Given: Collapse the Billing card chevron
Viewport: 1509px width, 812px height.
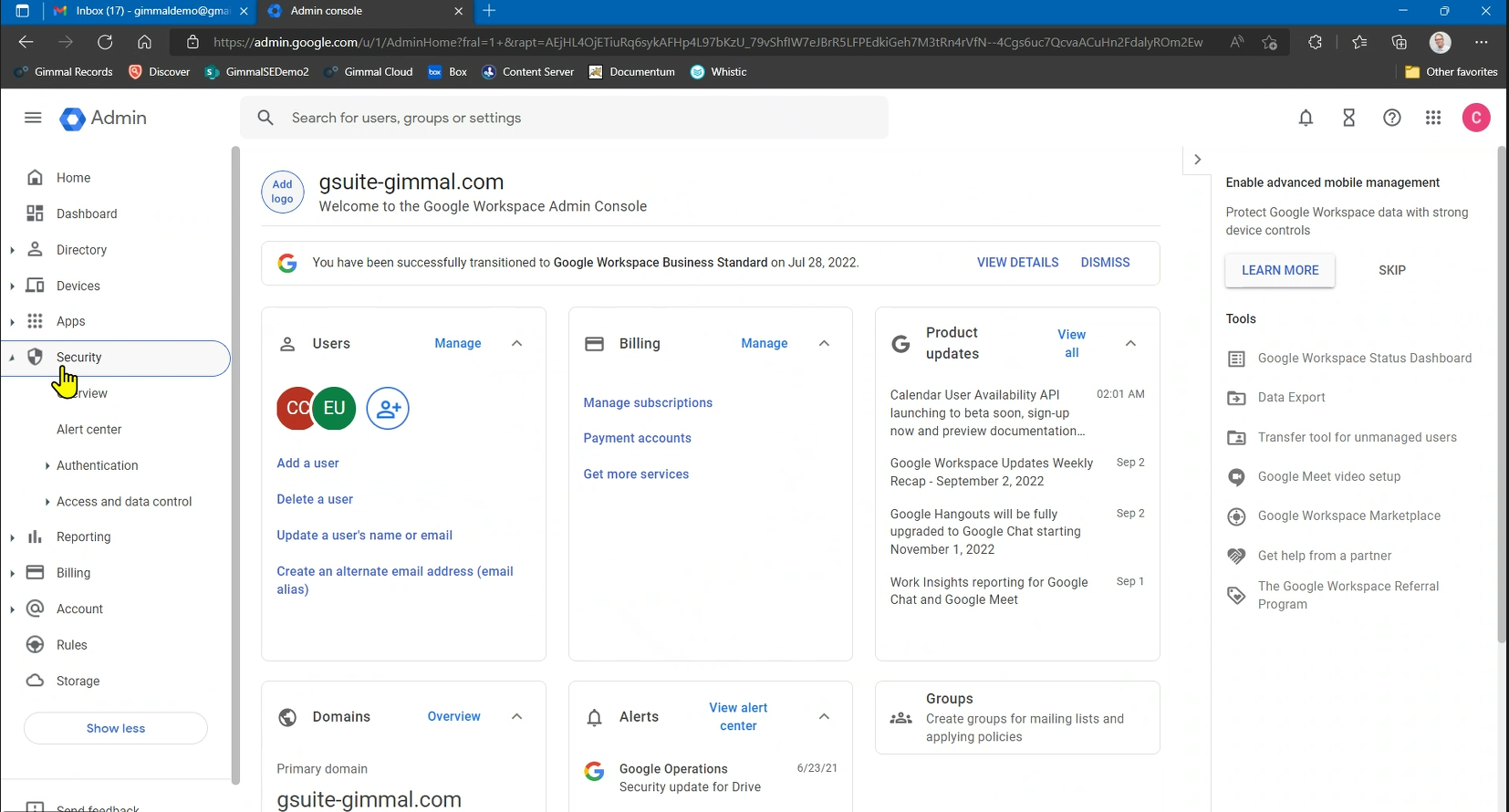Looking at the screenshot, I should [824, 344].
